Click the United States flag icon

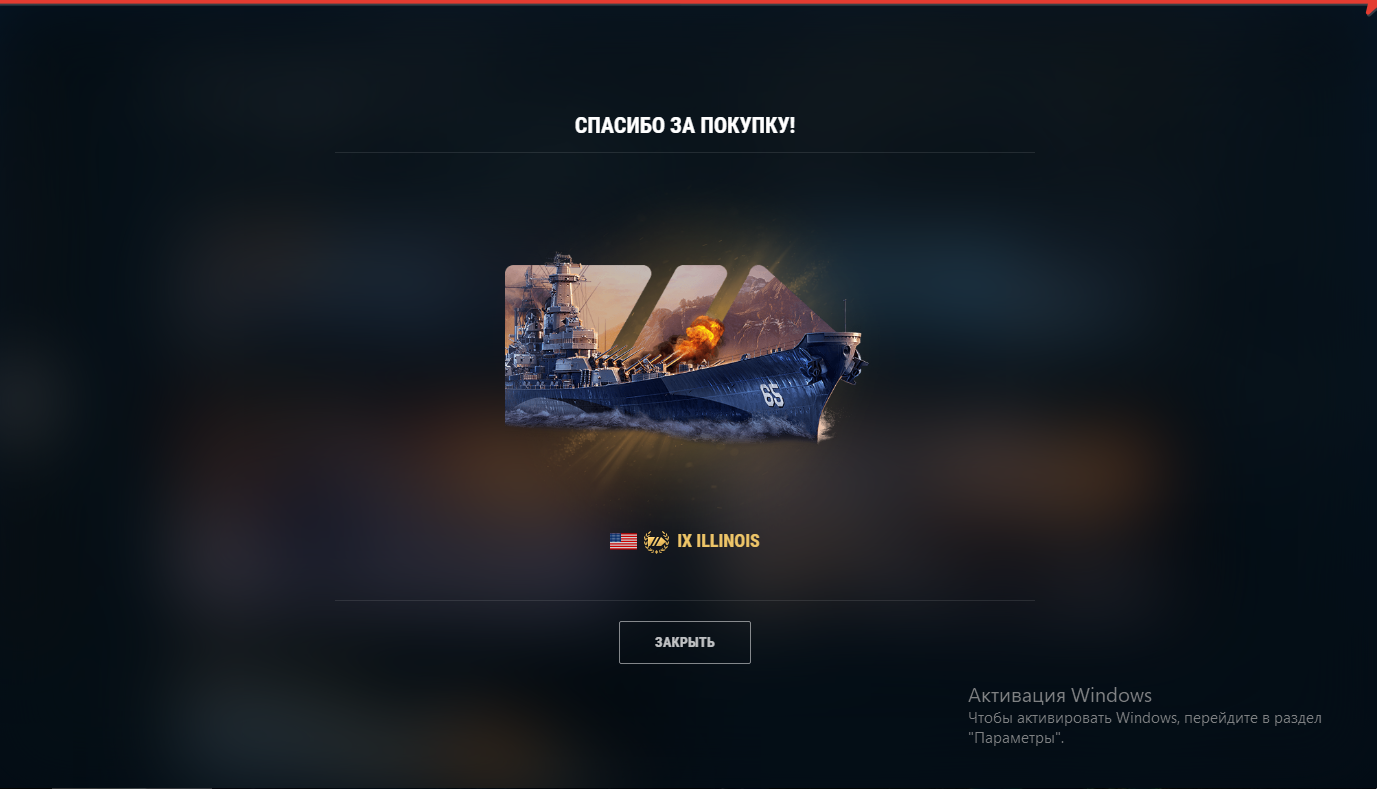623,541
